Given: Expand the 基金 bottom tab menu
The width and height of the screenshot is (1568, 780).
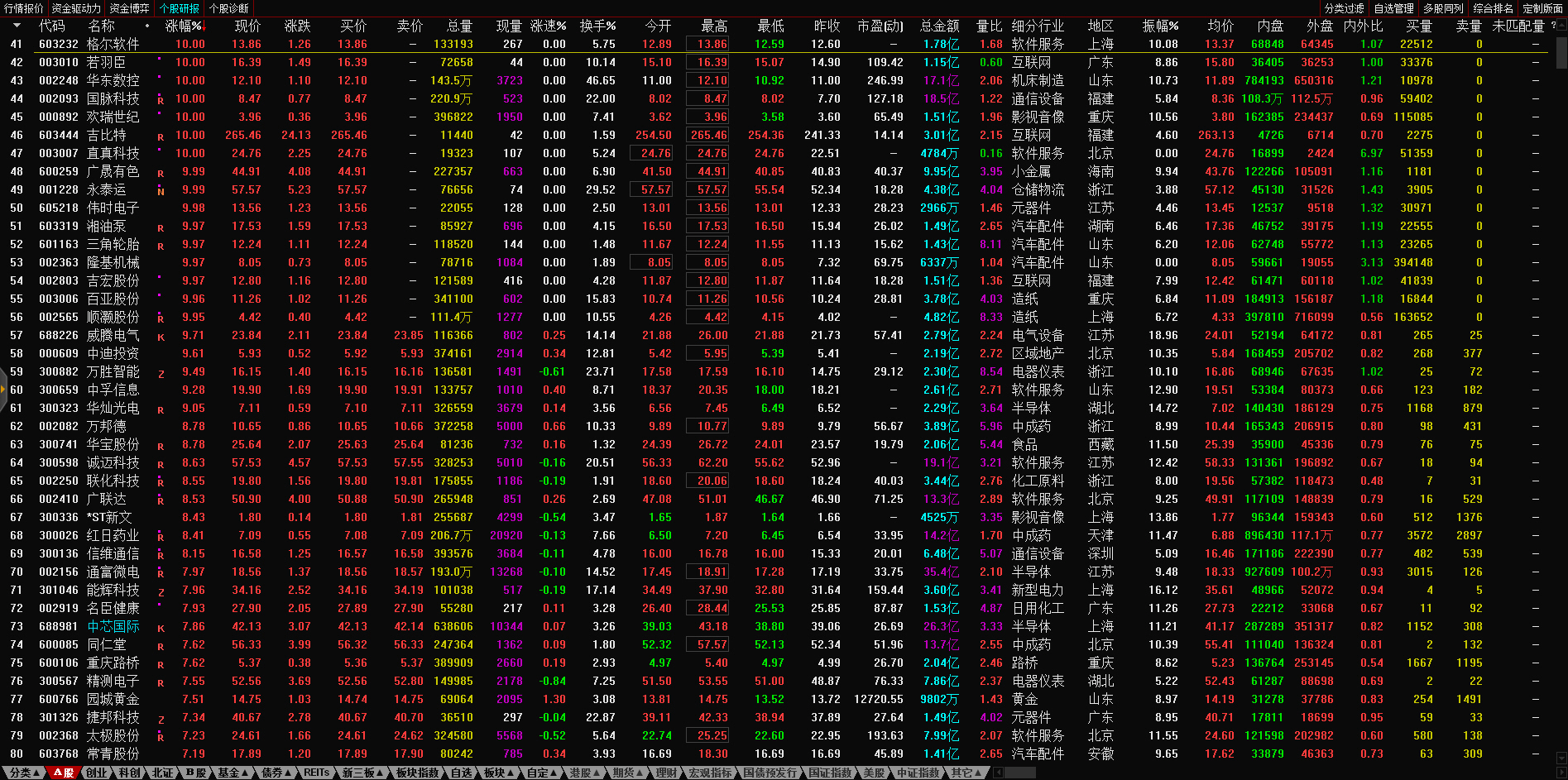Looking at the screenshot, I should (x=232, y=773).
